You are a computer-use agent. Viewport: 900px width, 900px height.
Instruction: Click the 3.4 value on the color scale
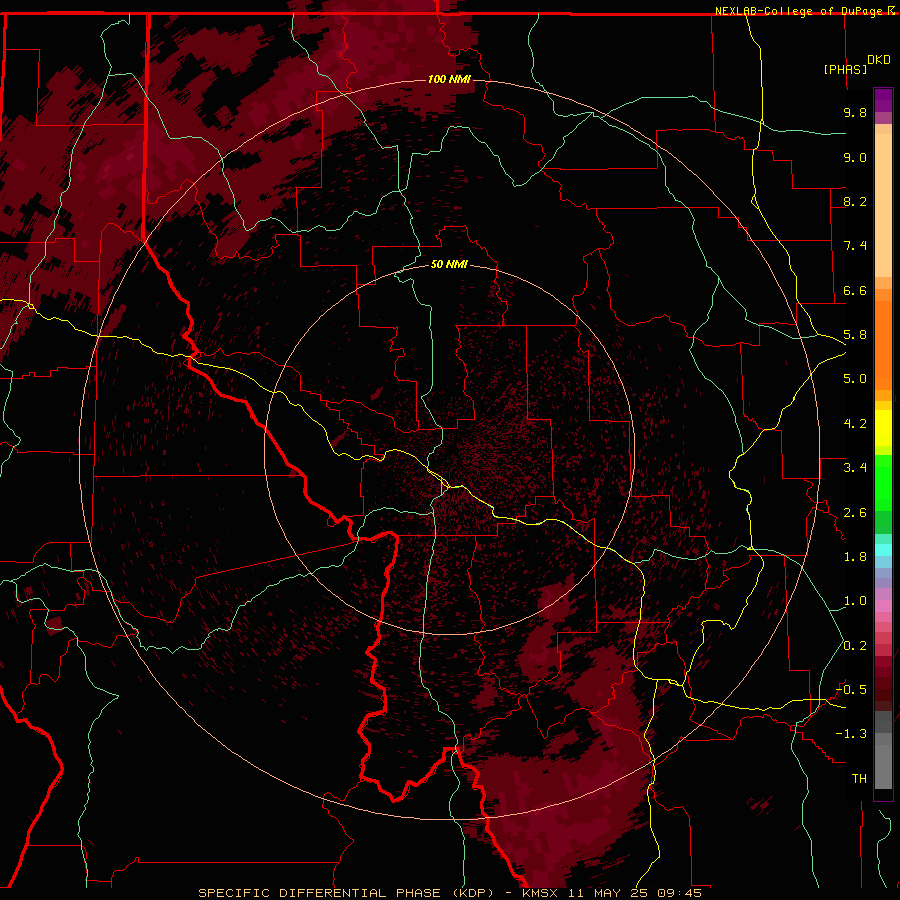pyautogui.click(x=855, y=468)
